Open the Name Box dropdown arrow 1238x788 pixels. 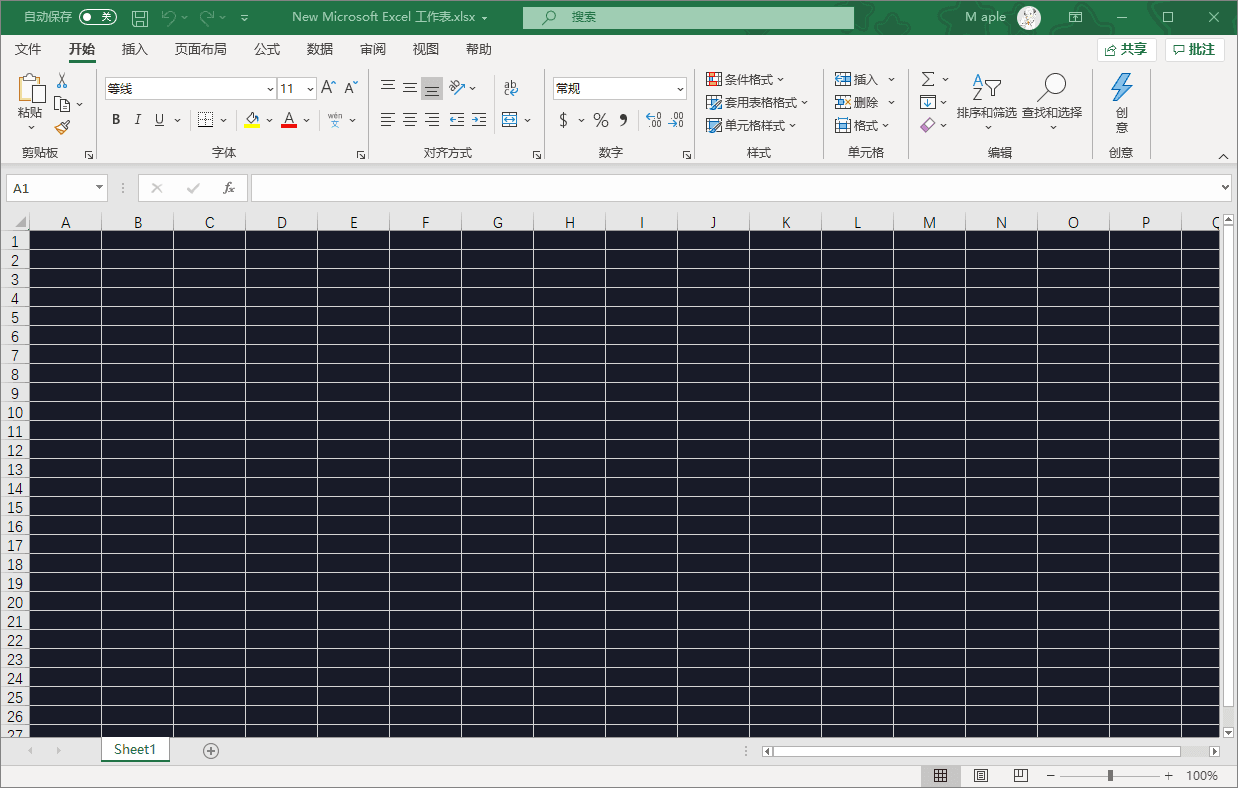coord(99,188)
